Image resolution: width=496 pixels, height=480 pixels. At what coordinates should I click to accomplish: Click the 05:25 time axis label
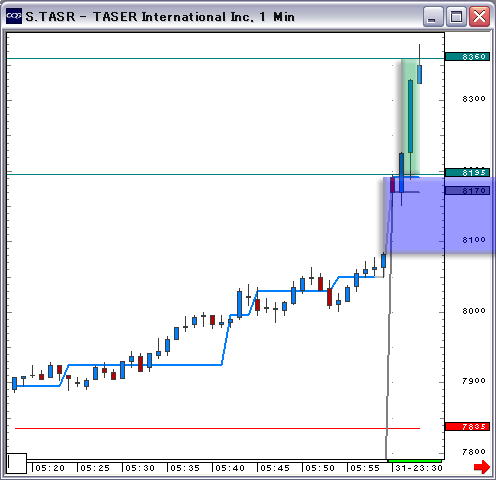[x=95, y=468]
